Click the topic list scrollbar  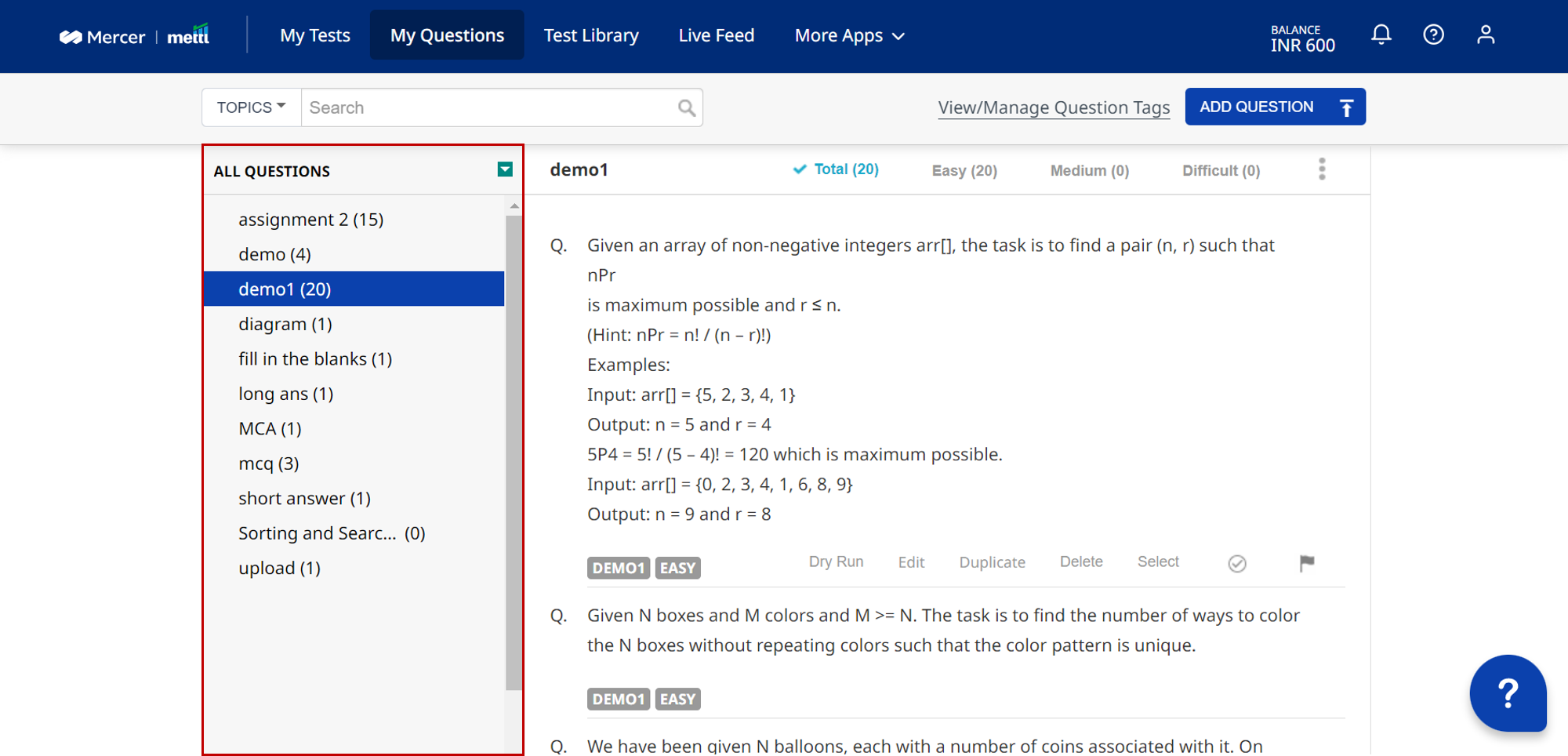[514, 453]
